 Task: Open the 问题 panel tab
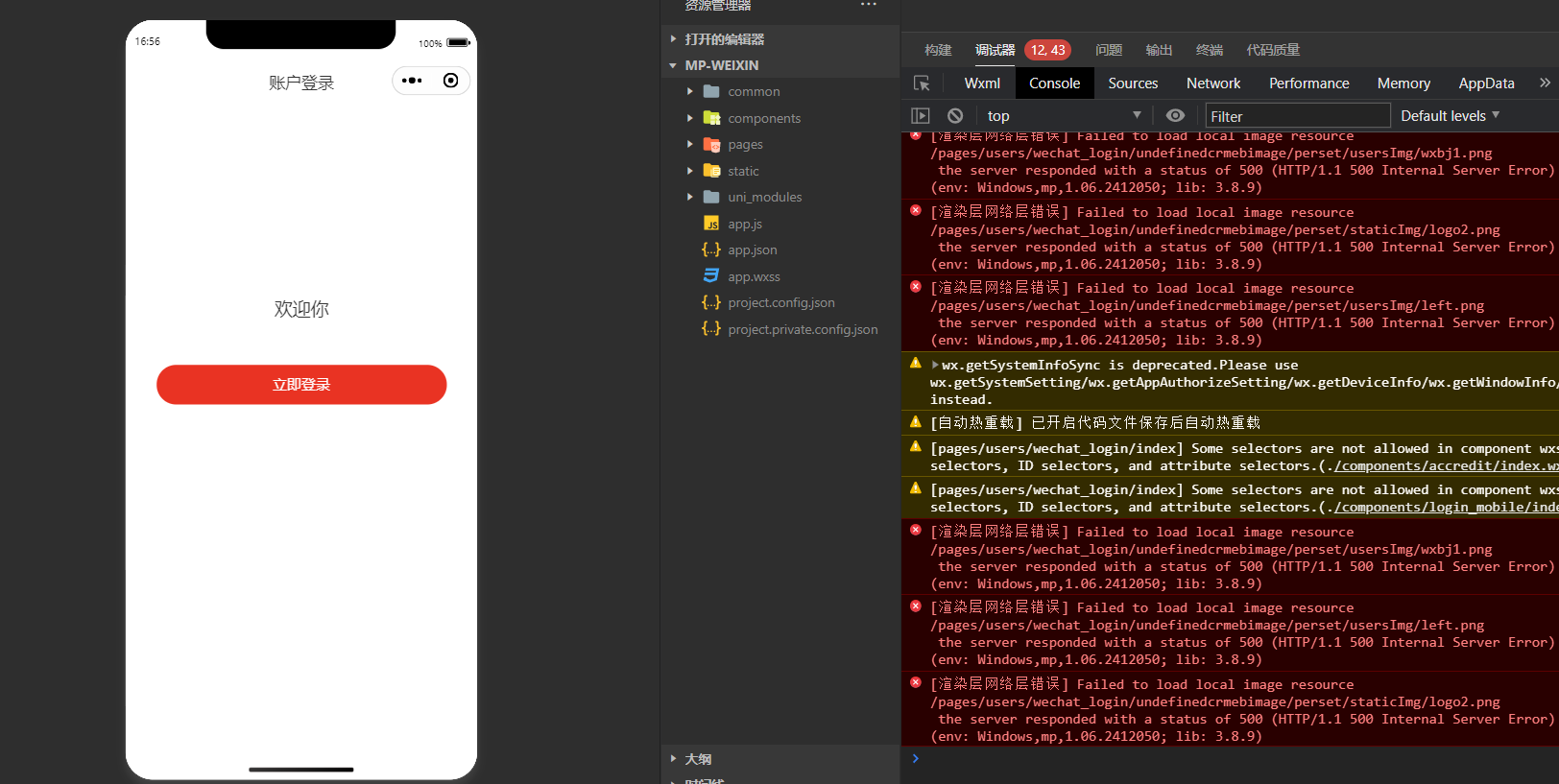pyautogui.click(x=1109, y=50)
